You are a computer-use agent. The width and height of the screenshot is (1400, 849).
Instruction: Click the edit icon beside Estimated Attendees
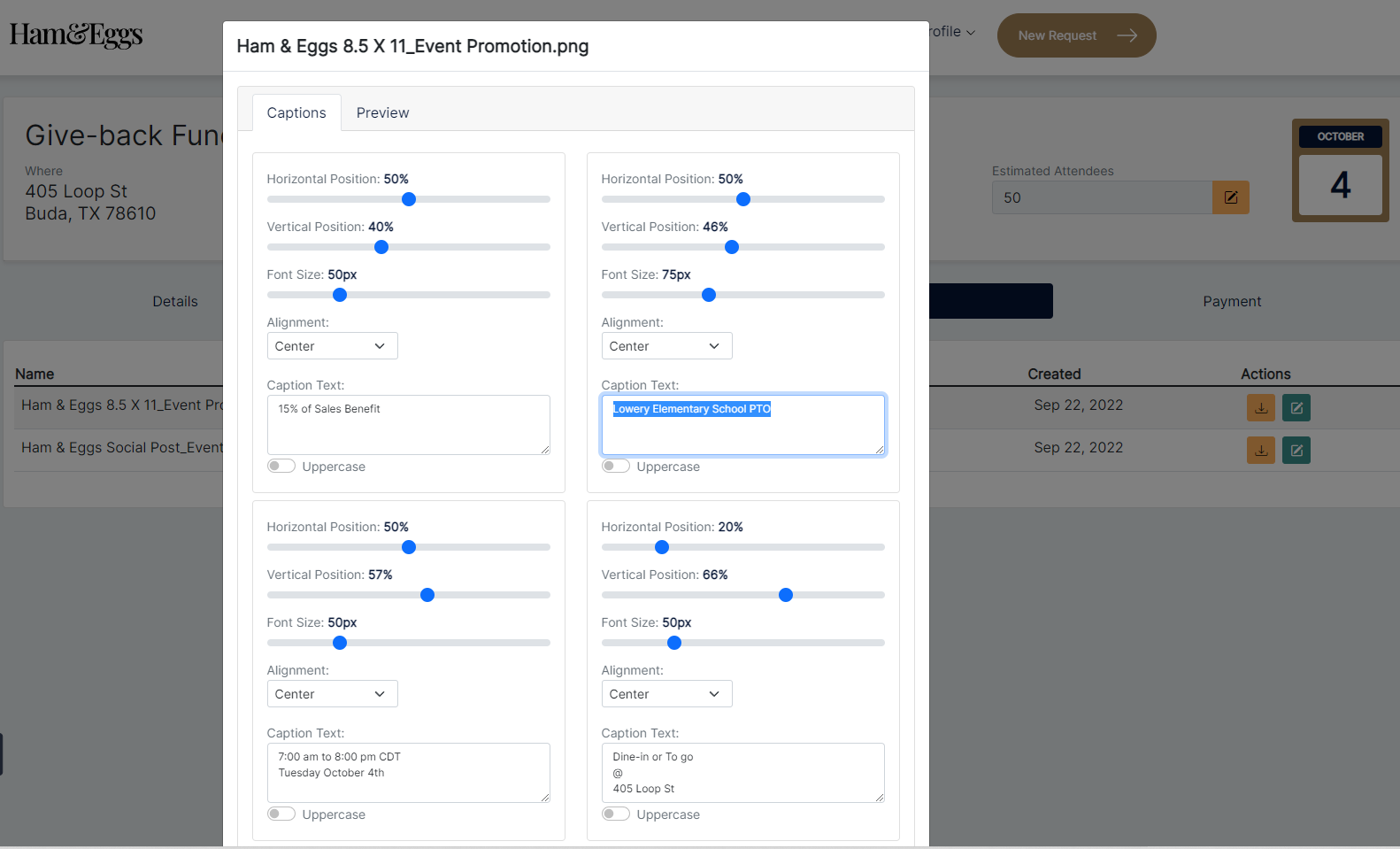click(1231, 197)
